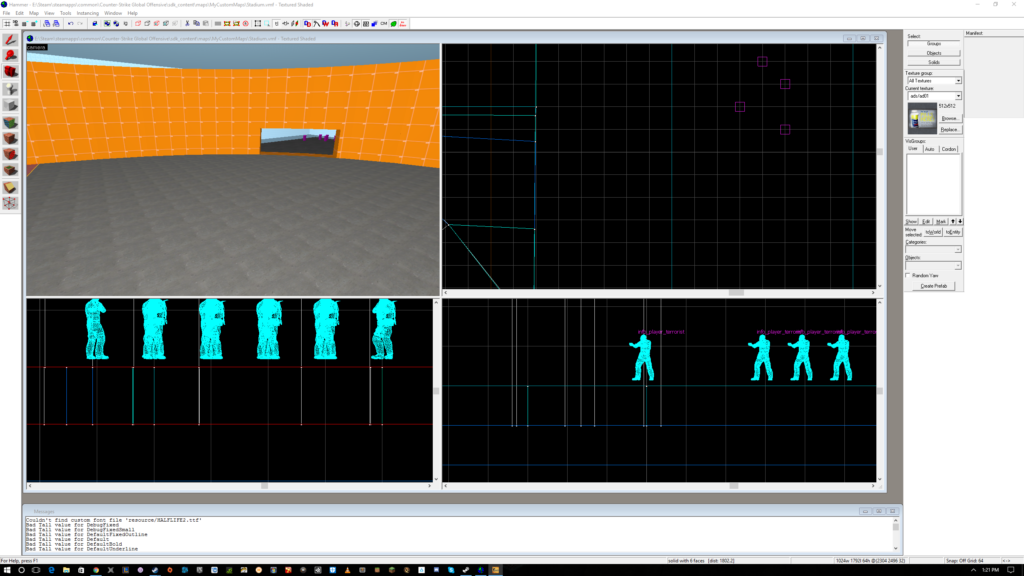Click the move toWorld button
Image resolution: width=1024 pixels, height=576 pixels.
pos(933,232)
